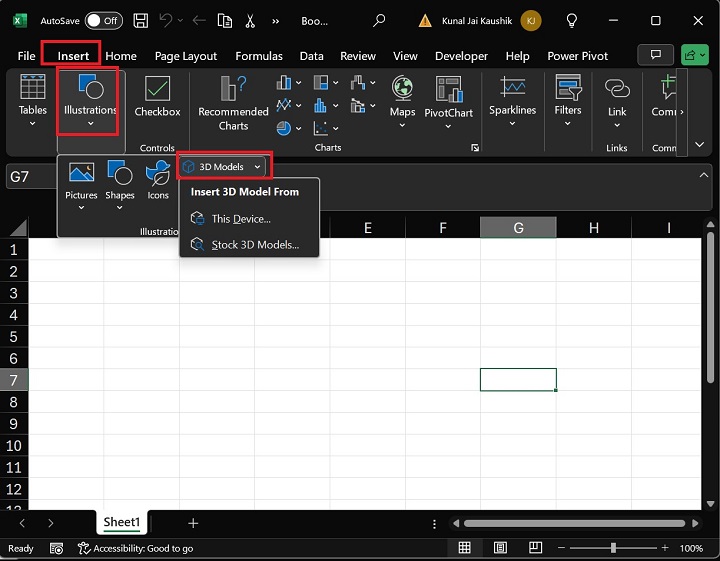Choose Stock 3D Models menu entry

click(254, 244)
